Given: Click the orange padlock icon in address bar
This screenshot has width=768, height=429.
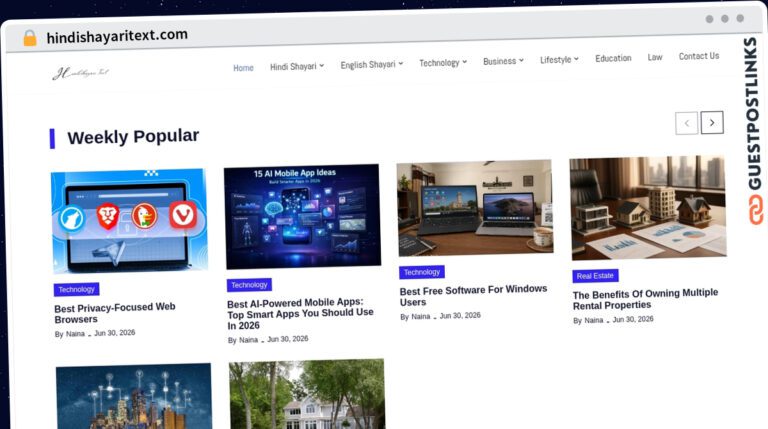Looking at the screenshot, I should (x=30, y=38).
